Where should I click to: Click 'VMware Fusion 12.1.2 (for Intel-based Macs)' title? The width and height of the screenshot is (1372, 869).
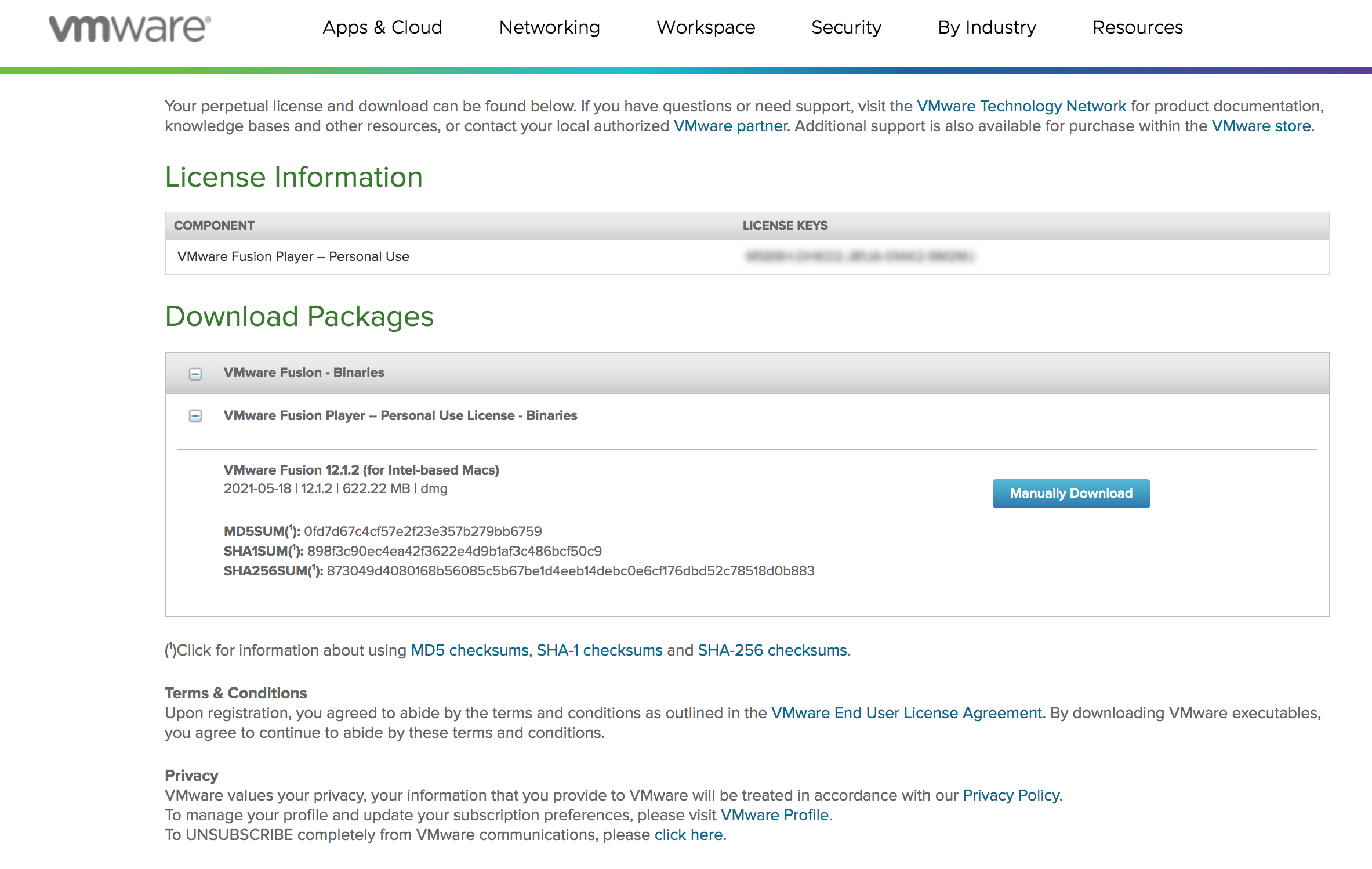pos(361,470)
